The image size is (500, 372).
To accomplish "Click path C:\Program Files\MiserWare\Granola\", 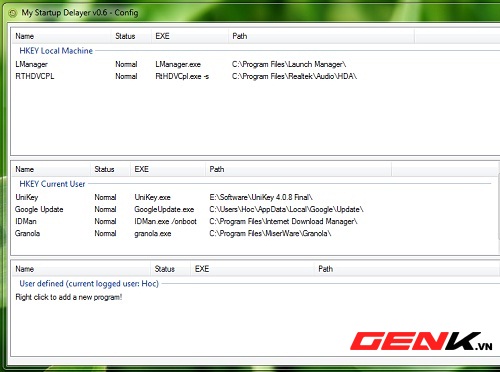I will pyautogui.click(x=270, y=233).
